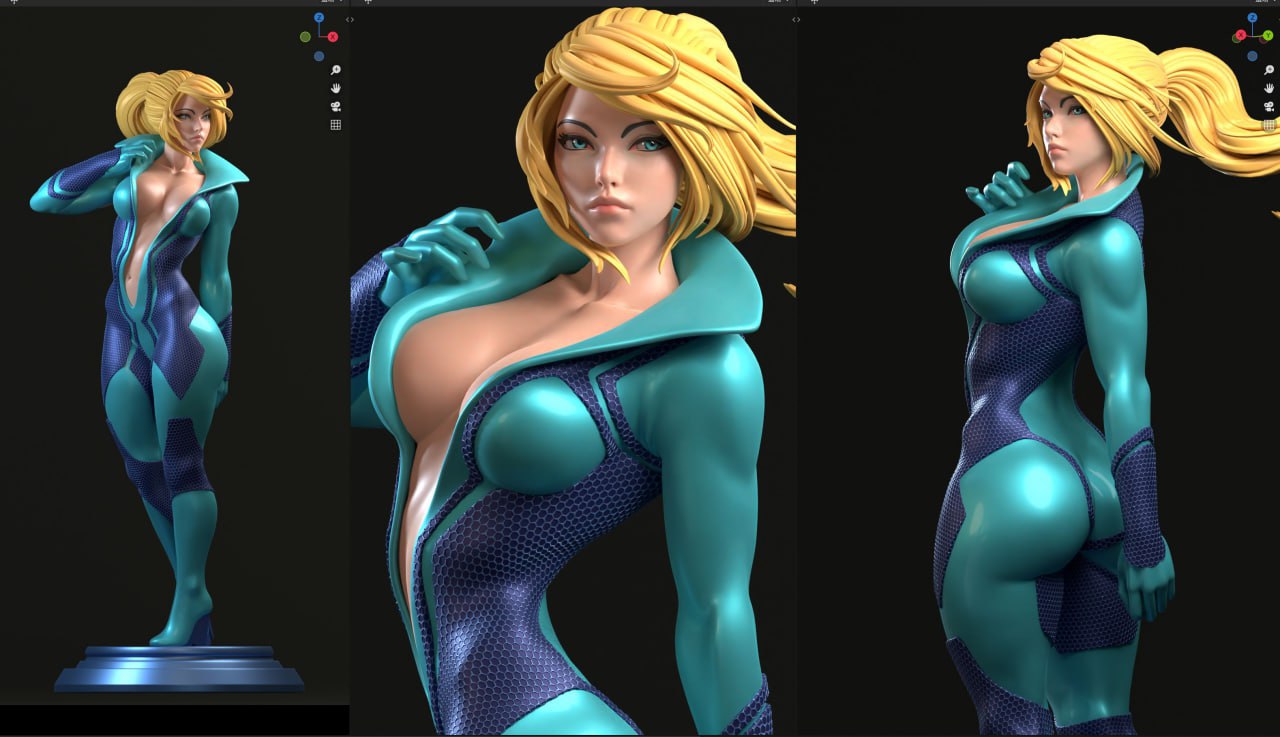Click the red X axis in the full-figure viewport gizmo
Screen dimensions: 1280x737
[333, 37]
